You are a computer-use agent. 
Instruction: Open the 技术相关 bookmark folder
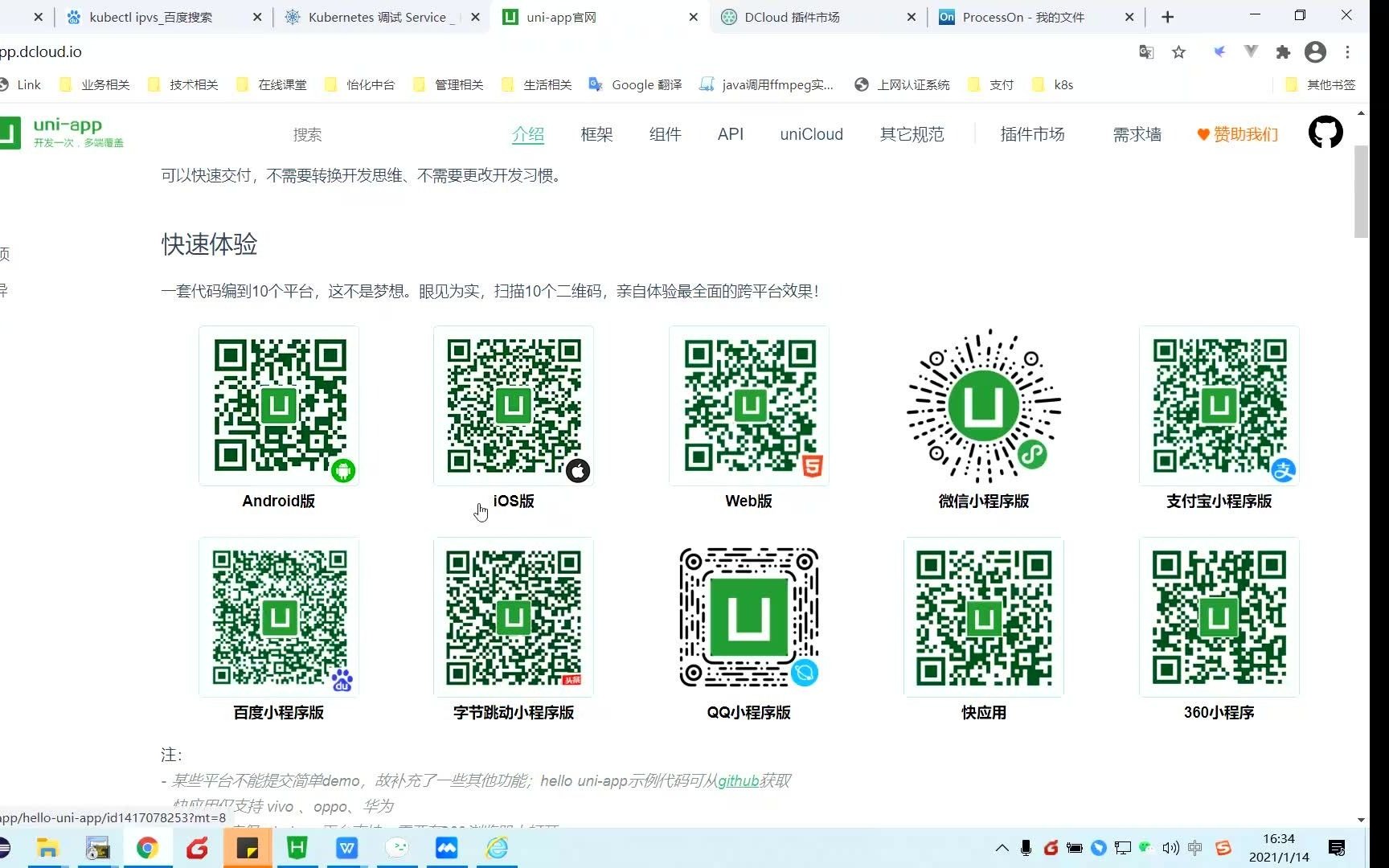(183, 84)
